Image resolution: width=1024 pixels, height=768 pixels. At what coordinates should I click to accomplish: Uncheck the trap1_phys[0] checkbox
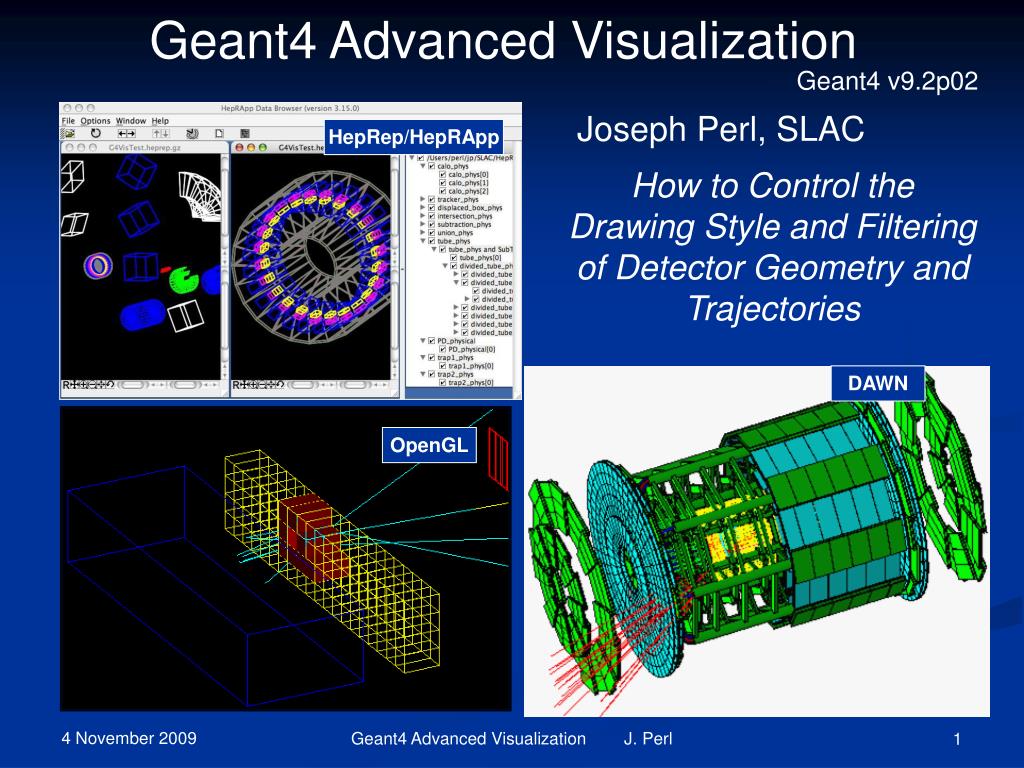pyautogui.click(x=443, y=366)
